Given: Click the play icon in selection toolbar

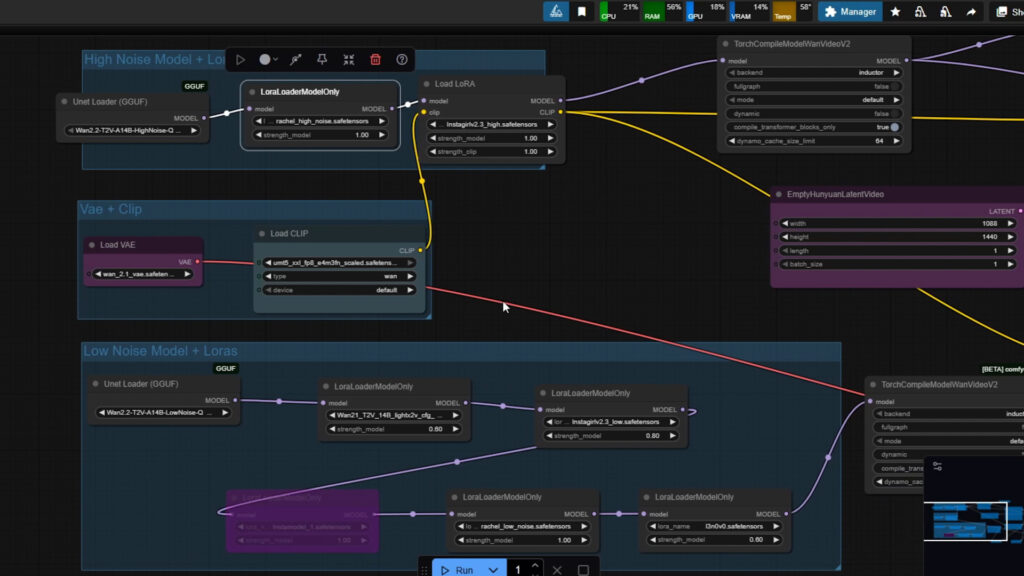Looking at the screenshot, I should point(240,60).
